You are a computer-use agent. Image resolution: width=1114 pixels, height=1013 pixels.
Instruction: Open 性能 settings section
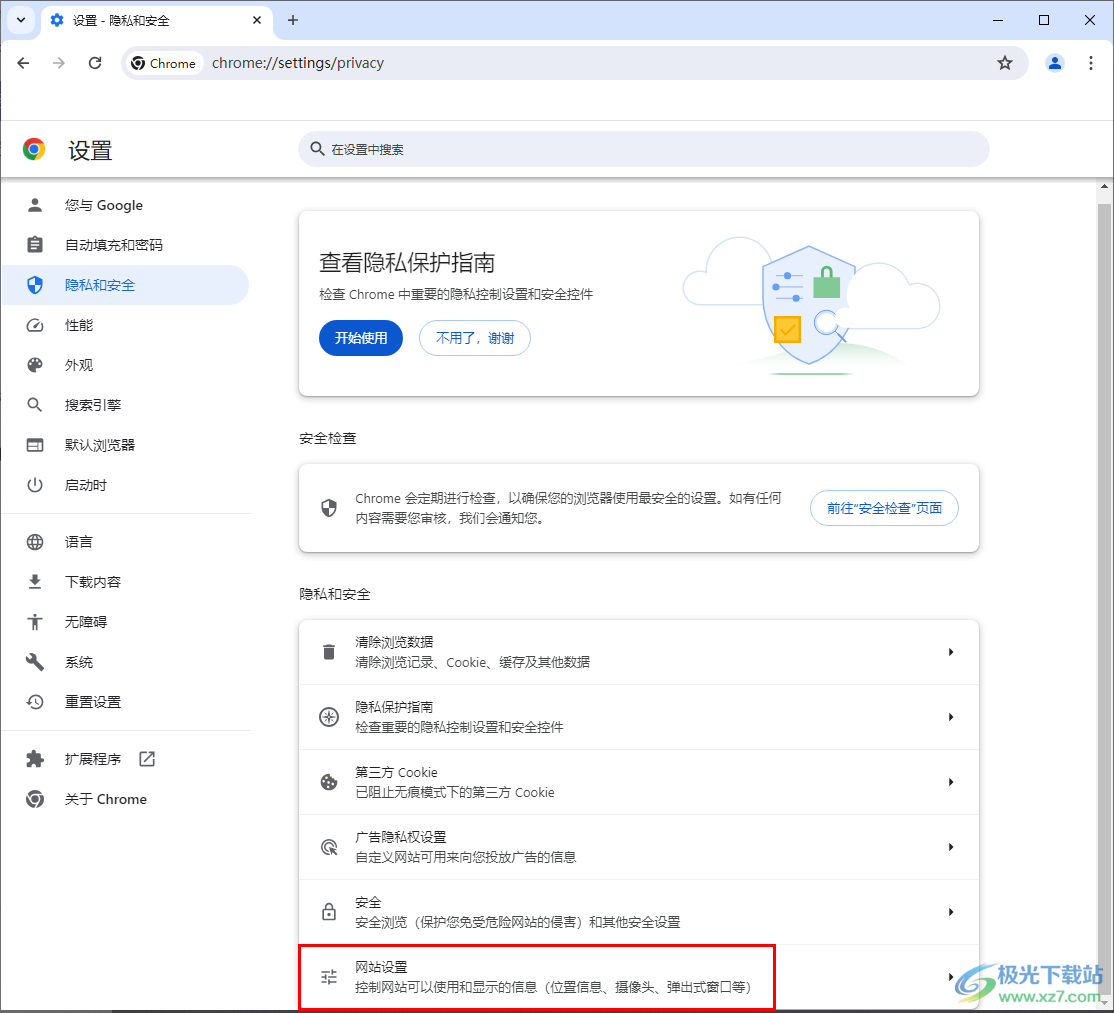126,325
